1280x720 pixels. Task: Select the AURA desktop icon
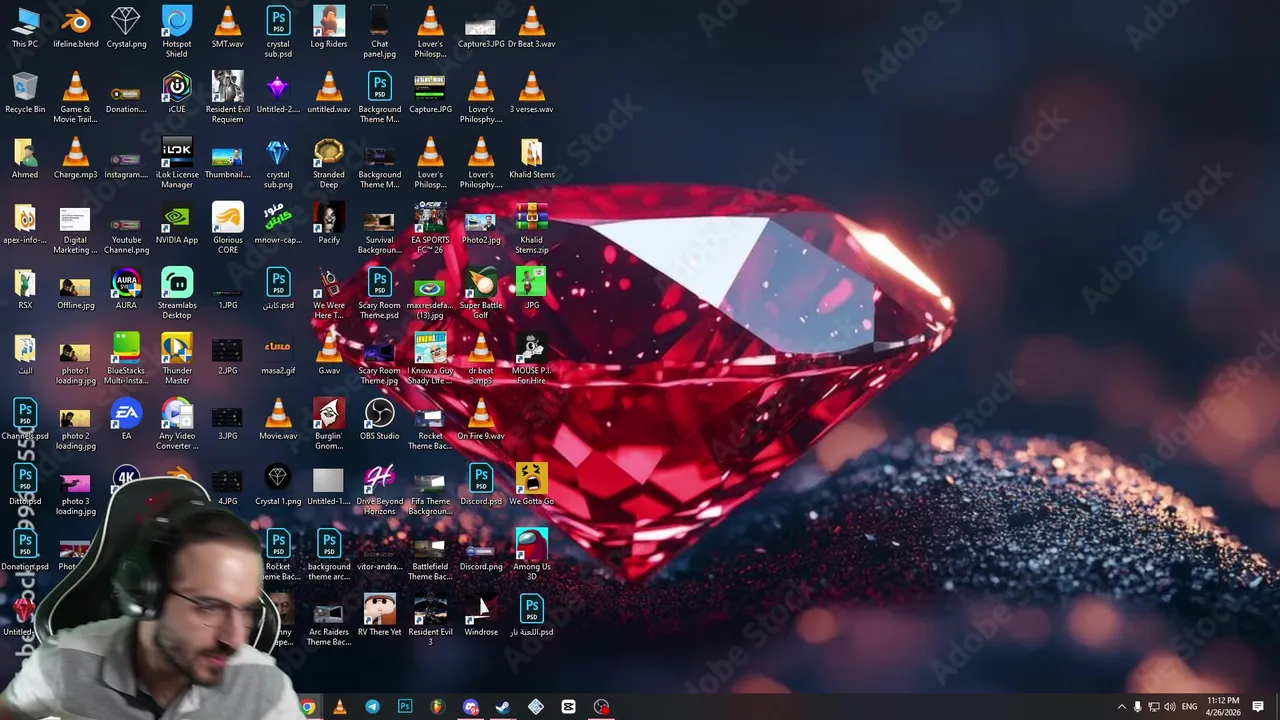click(126, 289)
